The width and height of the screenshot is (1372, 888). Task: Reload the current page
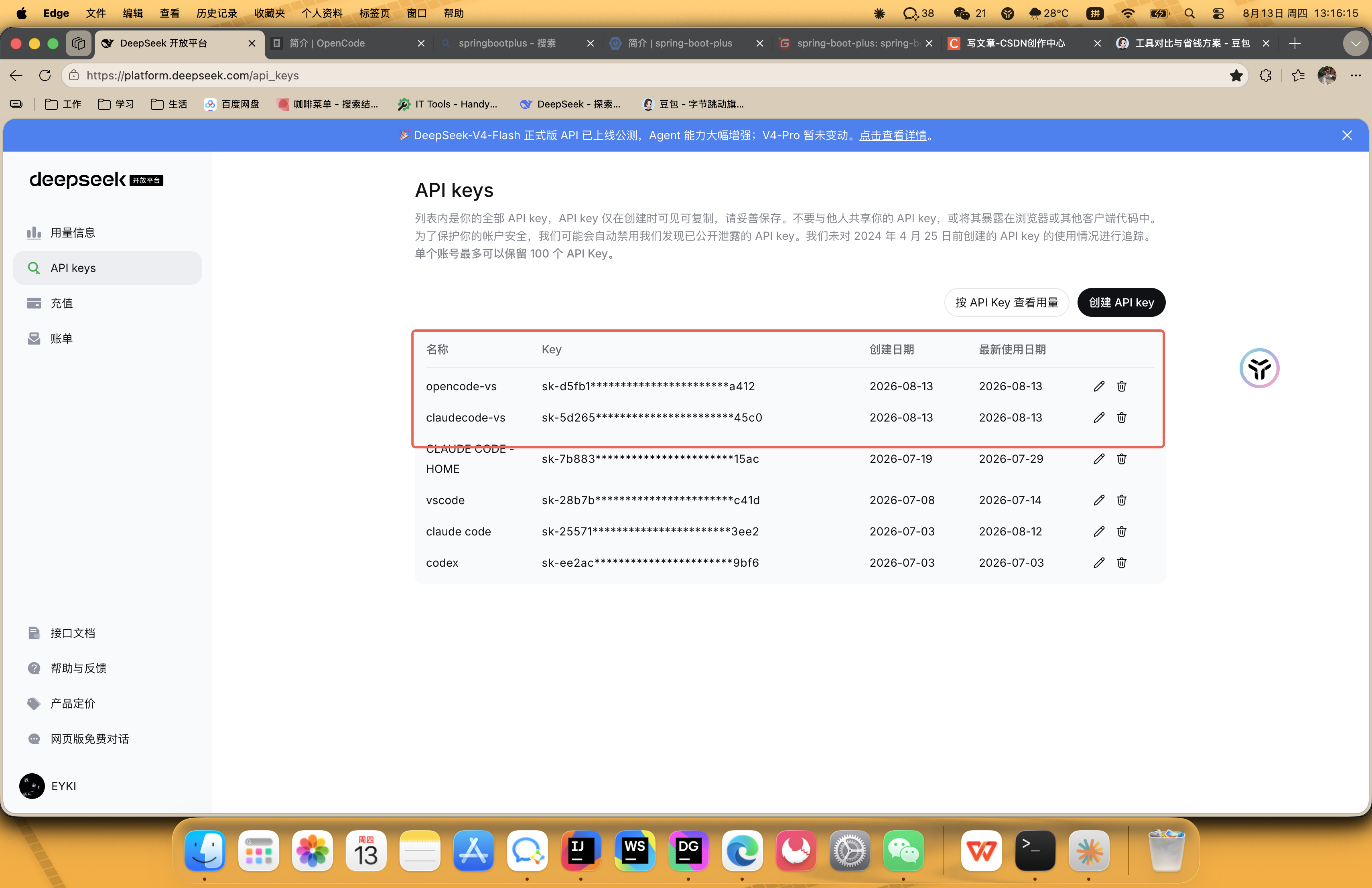point(45,75)
